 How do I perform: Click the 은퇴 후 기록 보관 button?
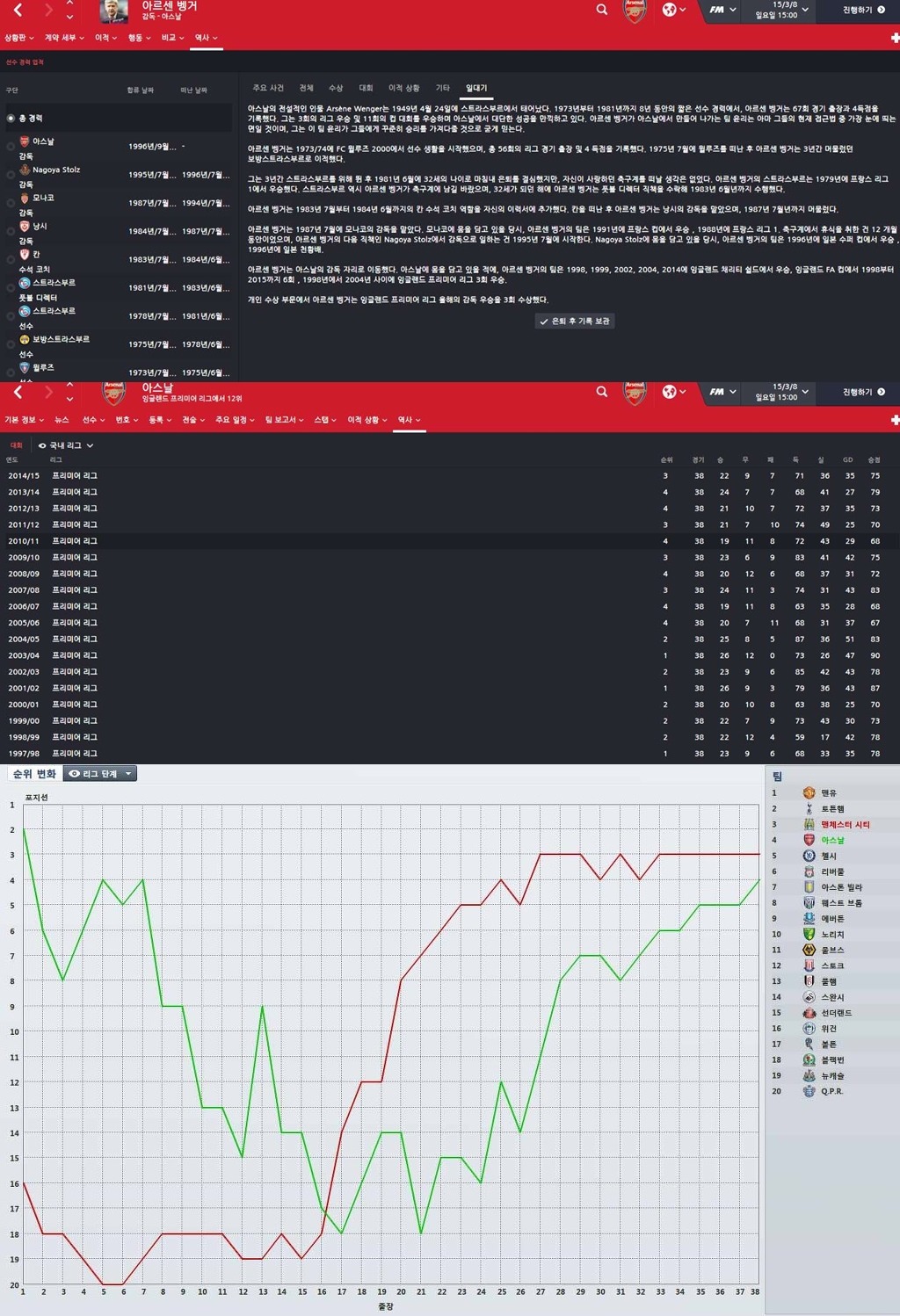(x=575, y=322)
